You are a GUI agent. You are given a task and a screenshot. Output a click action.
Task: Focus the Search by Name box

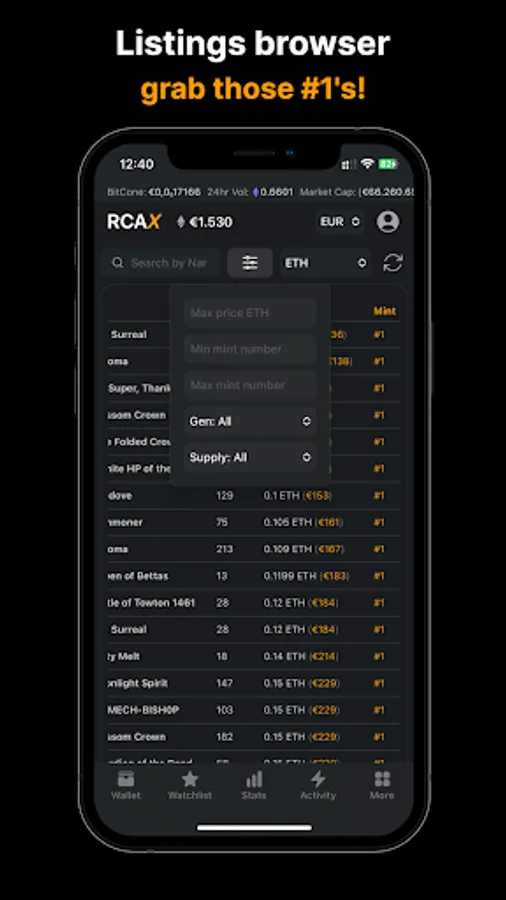click(x=161, y=263)
